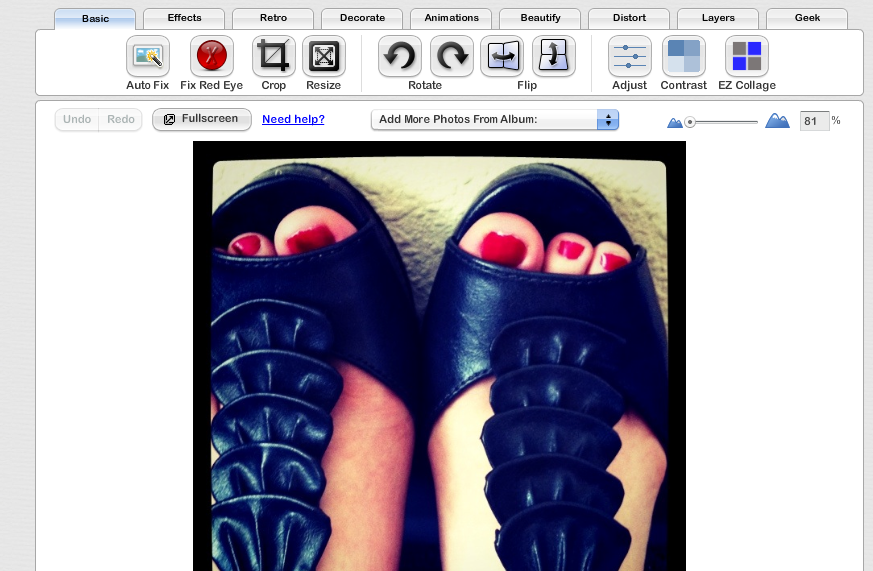Open the Need help? link
The image size is (873, 571).
click(x=293, y=119)
